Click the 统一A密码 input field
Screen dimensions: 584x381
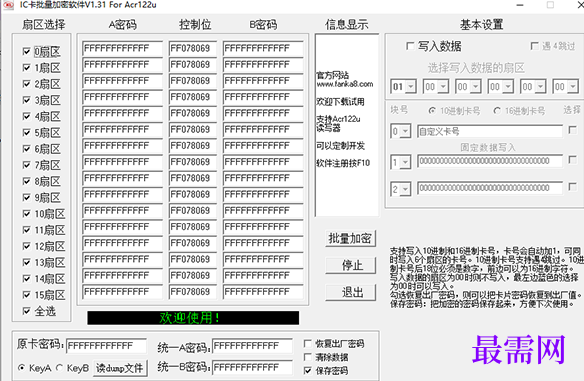click(252, 346)
